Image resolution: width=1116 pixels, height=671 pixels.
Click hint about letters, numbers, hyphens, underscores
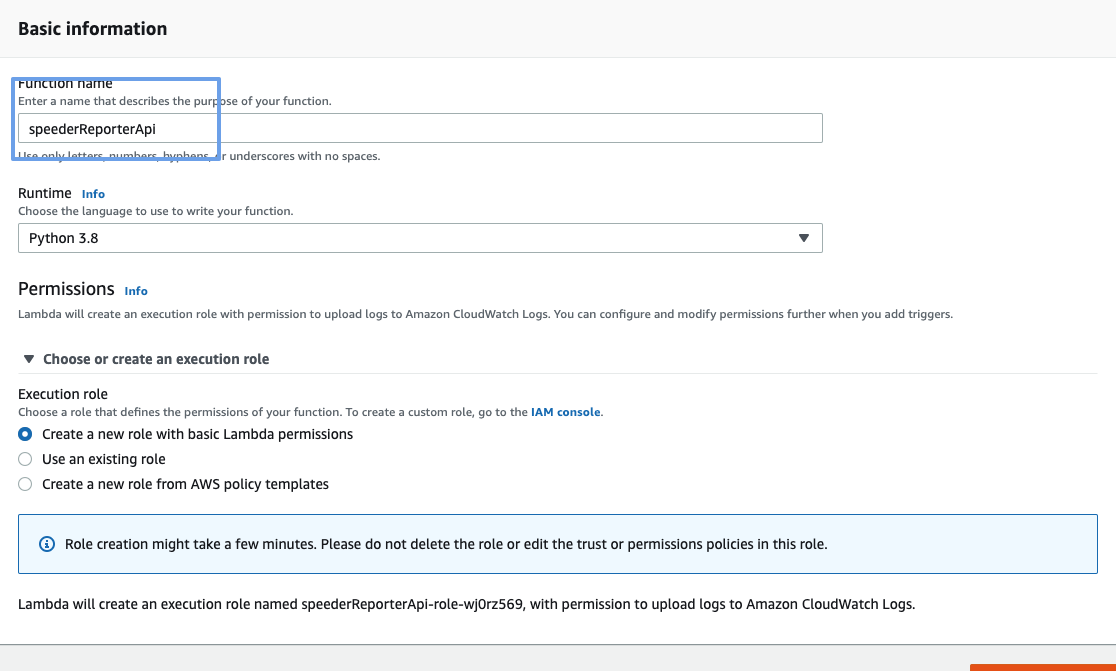[199, 156]
